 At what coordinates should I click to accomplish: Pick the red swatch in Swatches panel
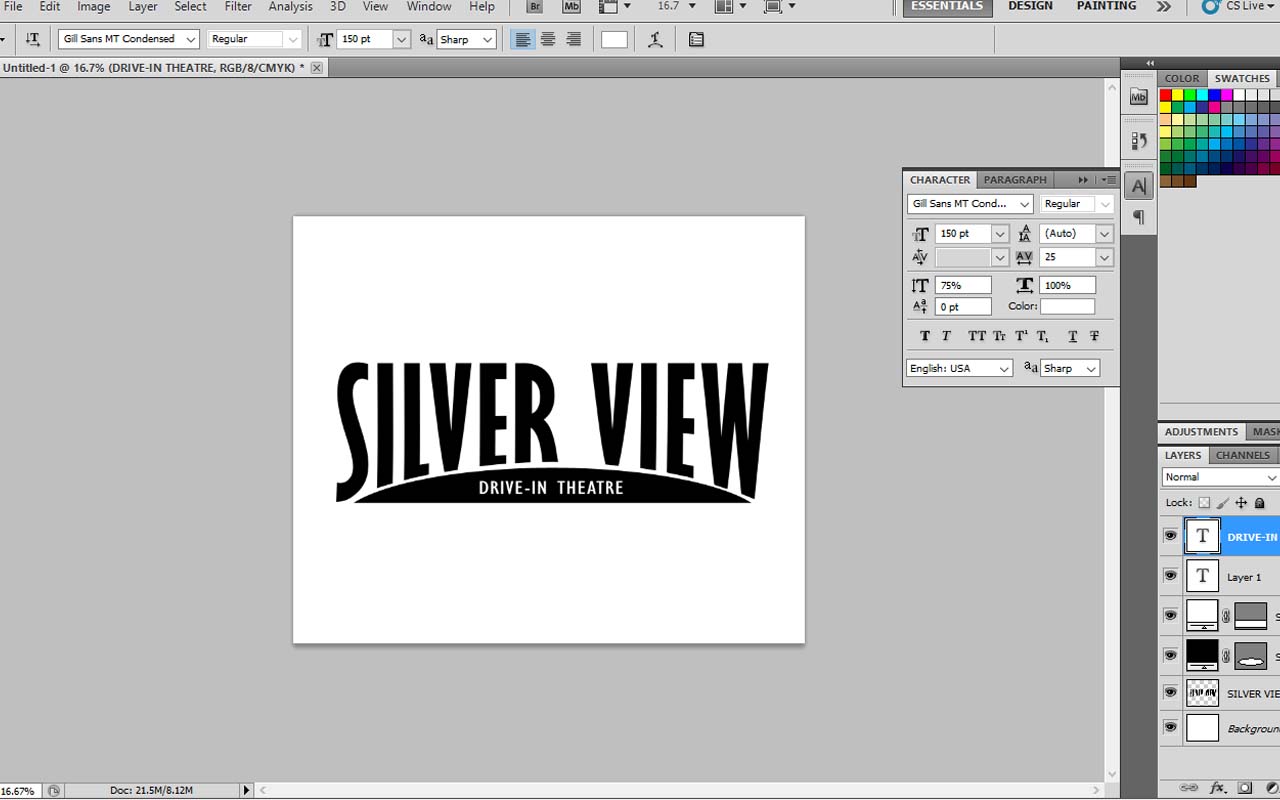coord(1165,95)
